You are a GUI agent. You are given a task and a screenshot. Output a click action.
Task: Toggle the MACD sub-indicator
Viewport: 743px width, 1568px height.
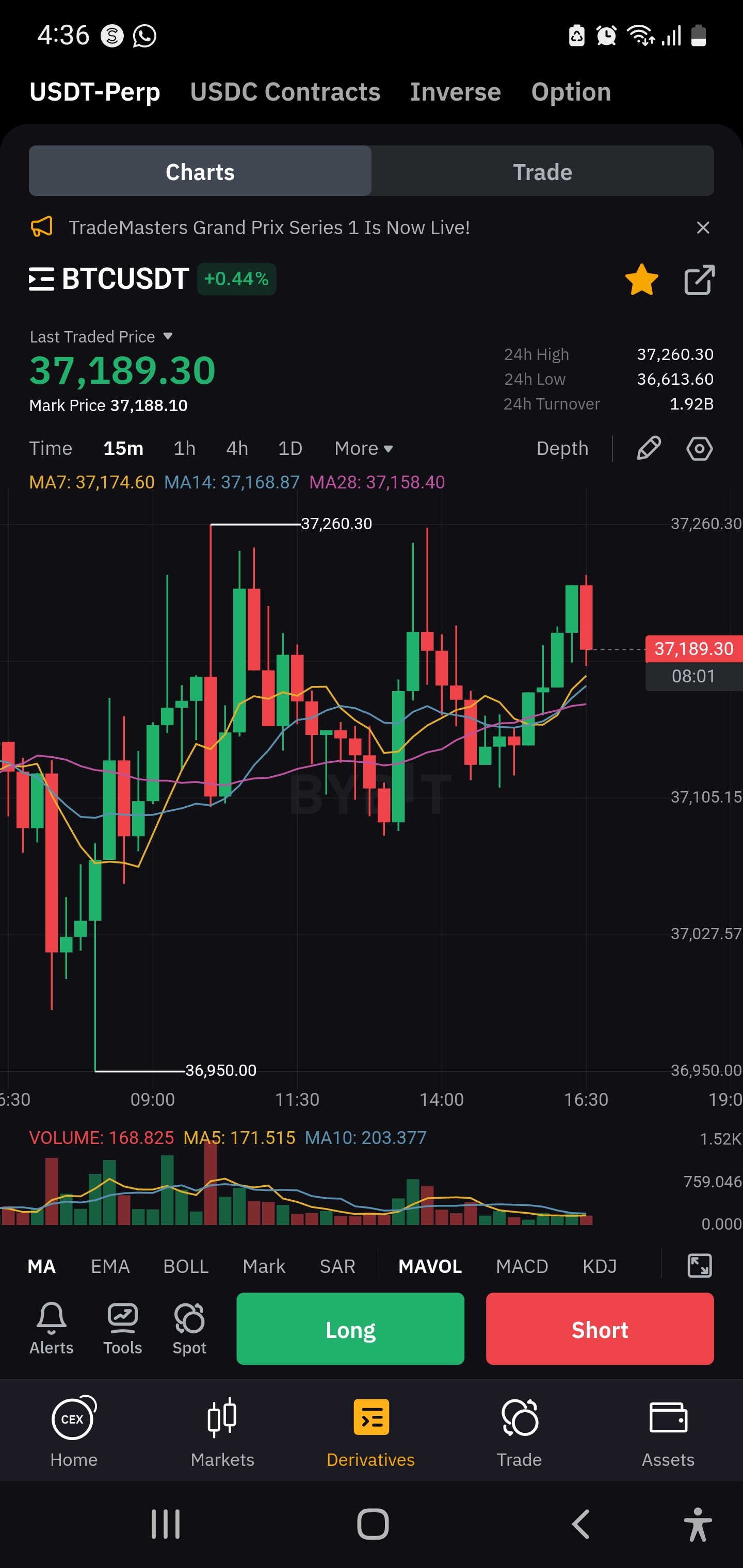click(522, 1266)
